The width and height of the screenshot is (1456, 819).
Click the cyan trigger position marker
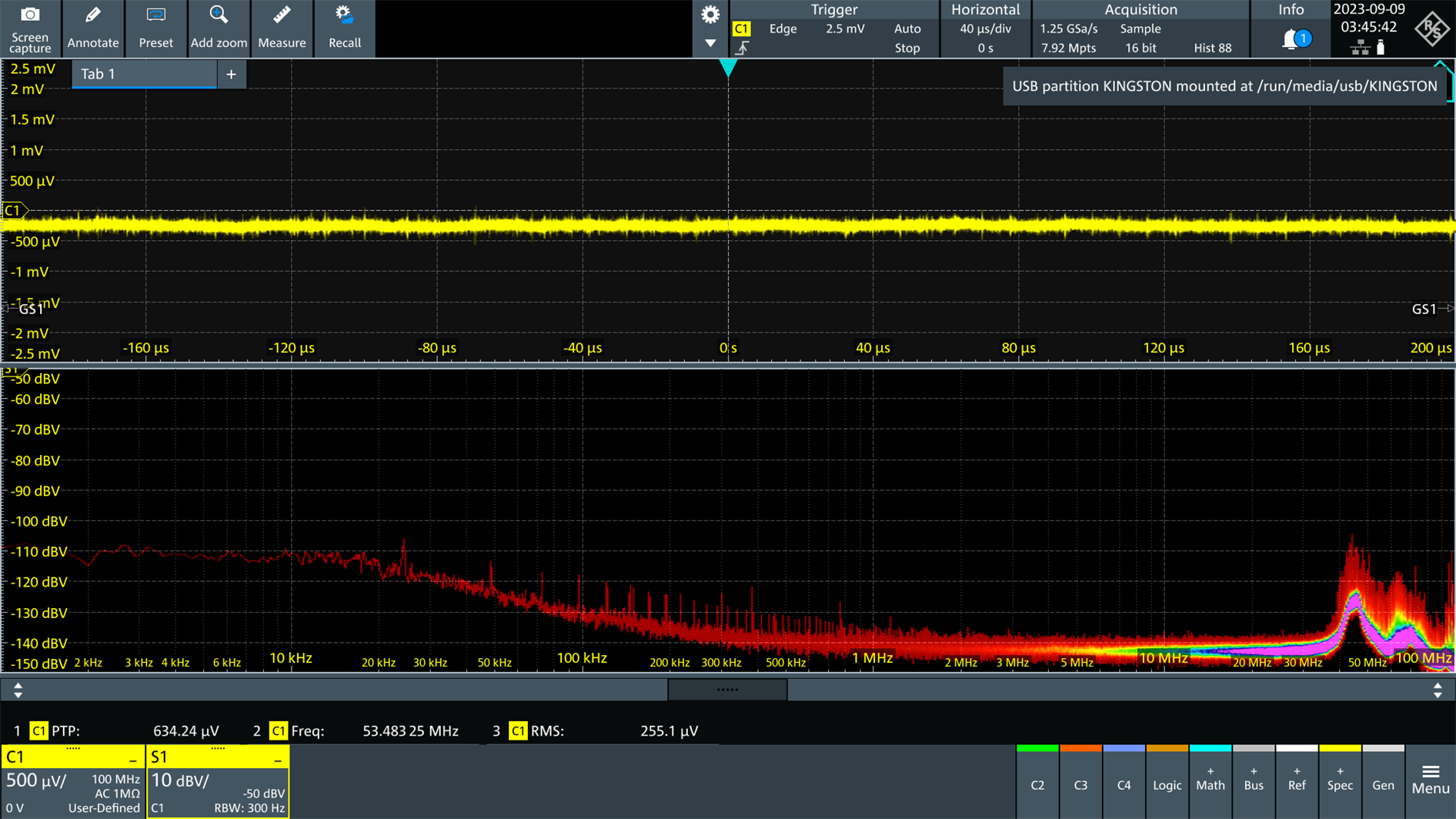727,69
